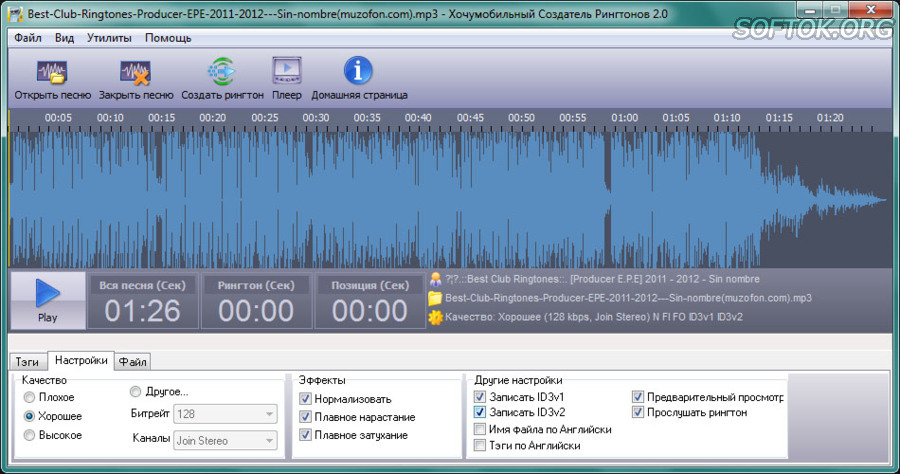Click the timeline ruler at 00:45
The image size is (900, 474).
470,118
